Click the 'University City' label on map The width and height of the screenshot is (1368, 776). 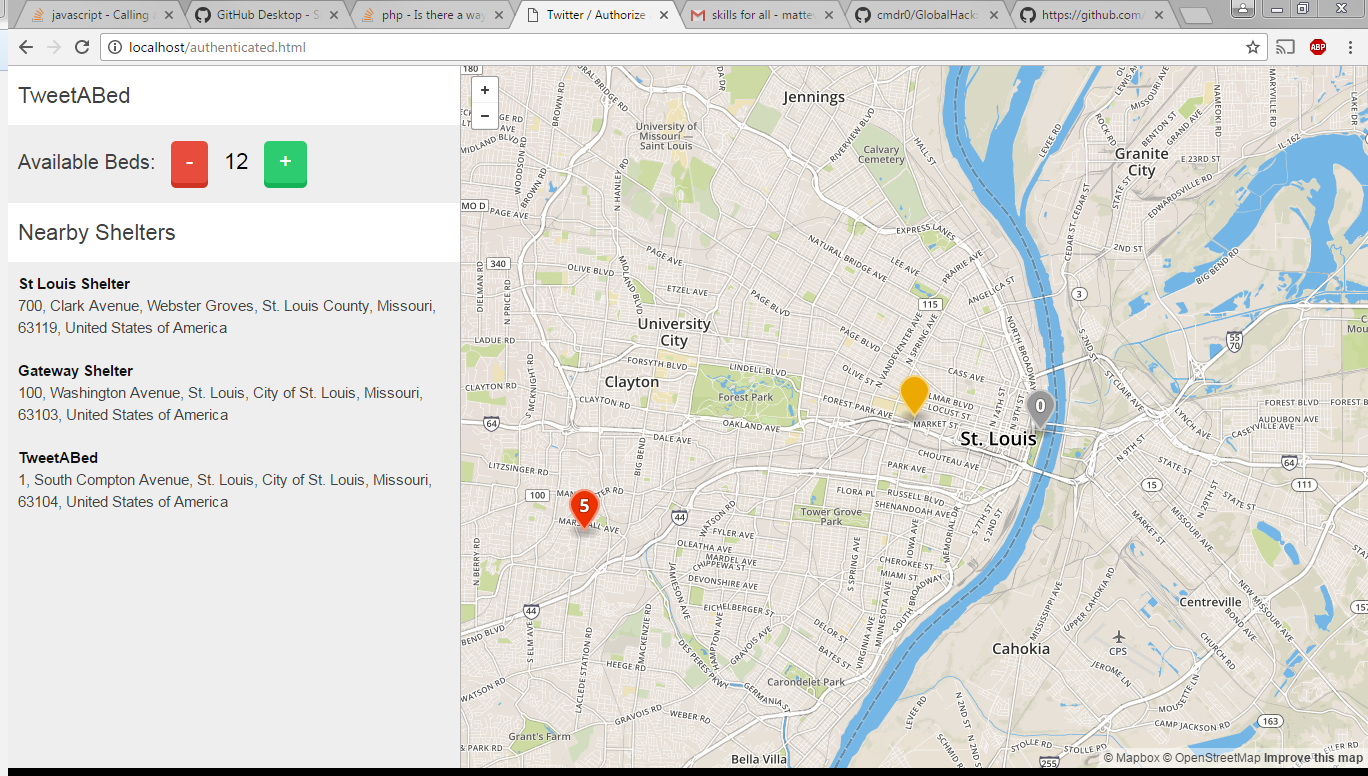point(674,332)
